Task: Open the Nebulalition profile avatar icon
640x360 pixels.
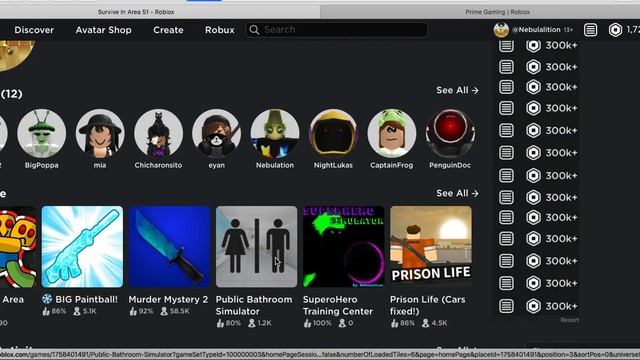Action: tap(501, 30)
